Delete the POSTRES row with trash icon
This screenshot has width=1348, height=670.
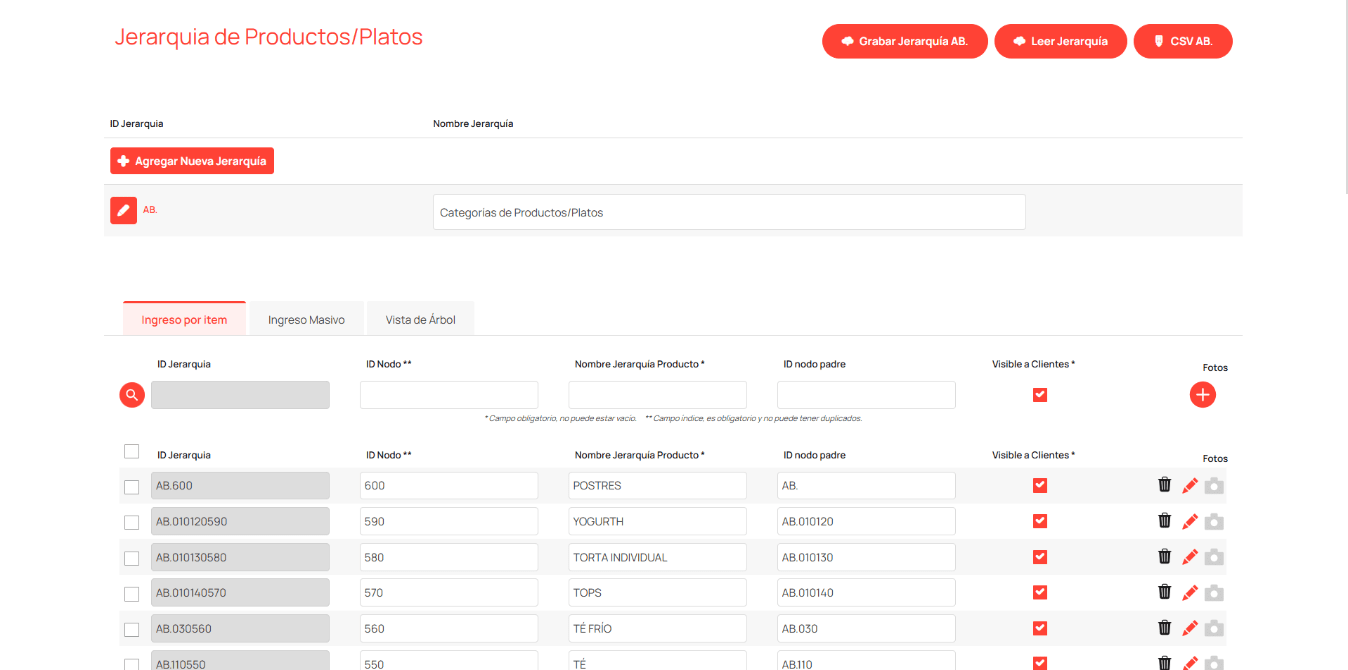point(1164,485)
